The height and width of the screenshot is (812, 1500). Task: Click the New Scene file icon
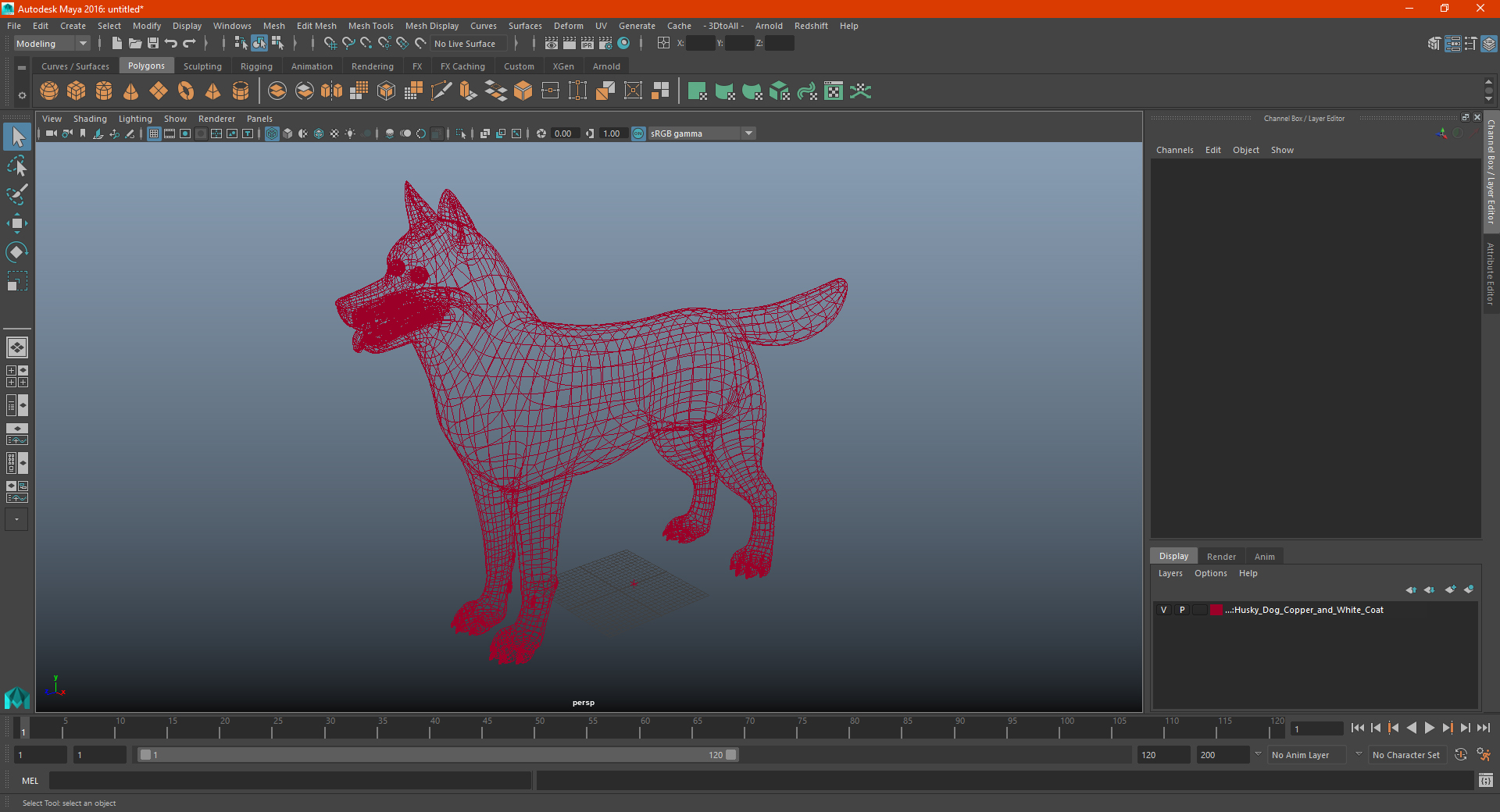tap(117, 44)
